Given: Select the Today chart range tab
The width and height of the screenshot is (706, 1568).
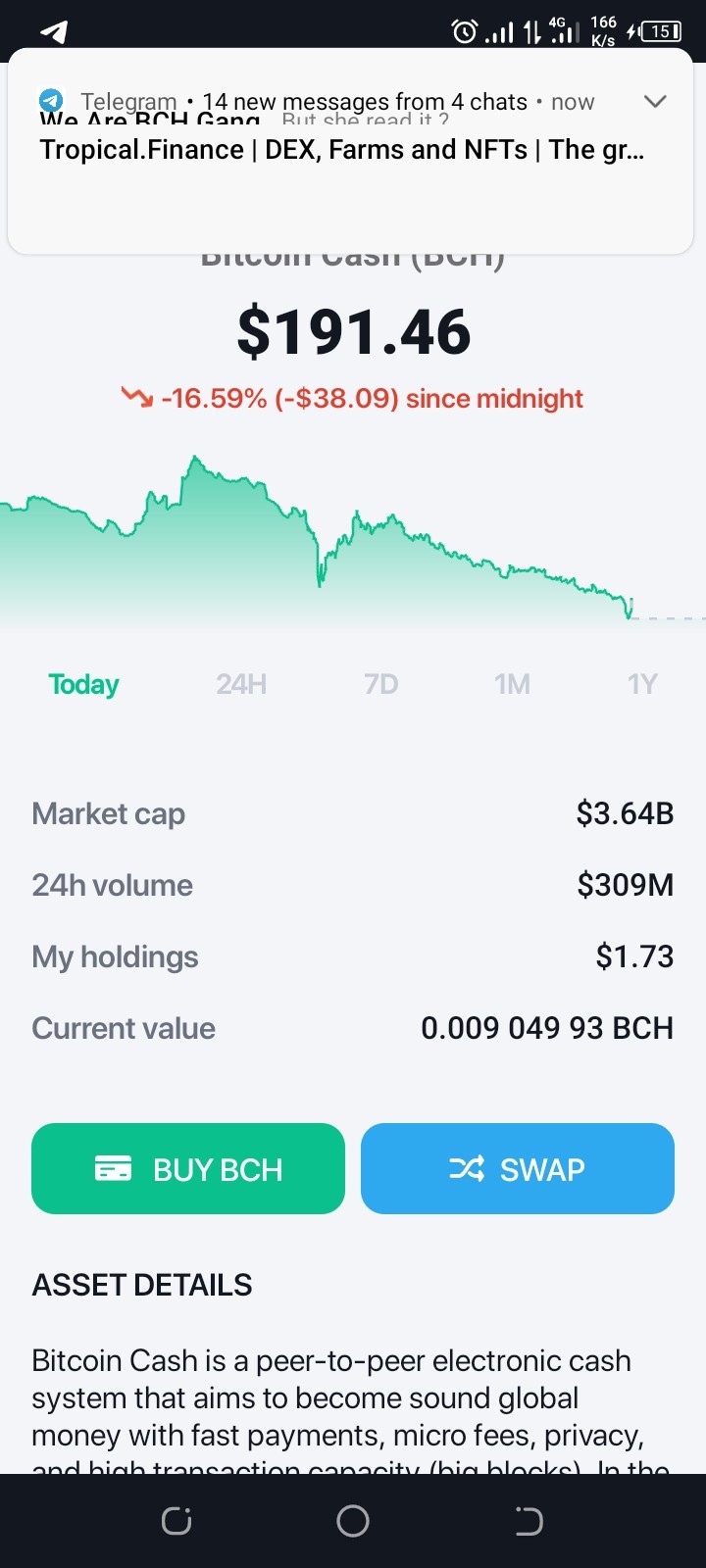Looking at the screenshot, I should (83, 684).
